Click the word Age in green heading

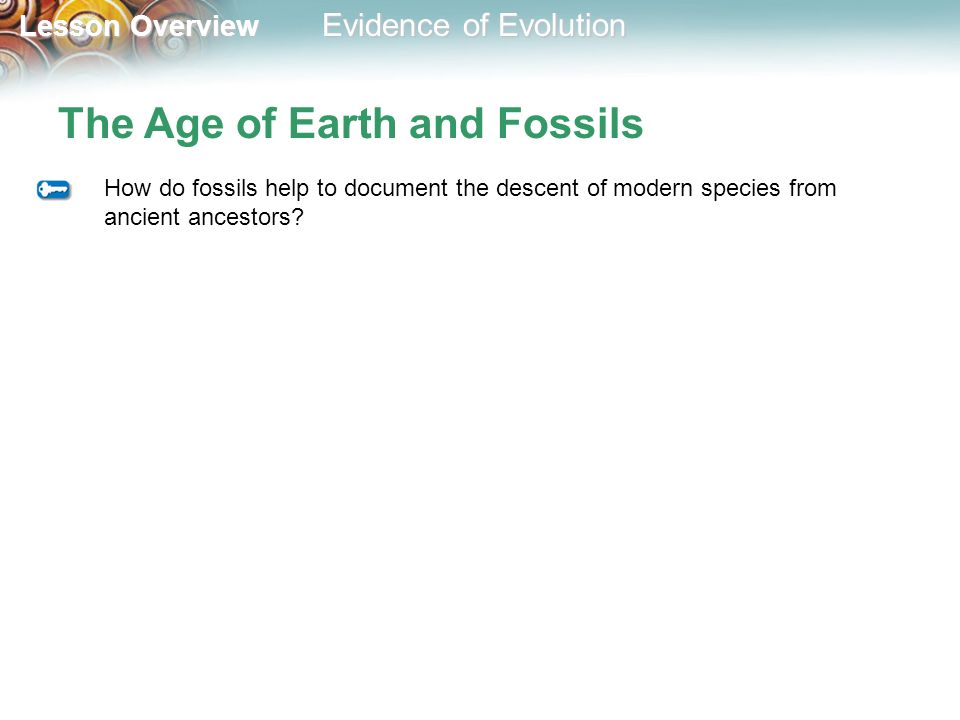[184, 126]
